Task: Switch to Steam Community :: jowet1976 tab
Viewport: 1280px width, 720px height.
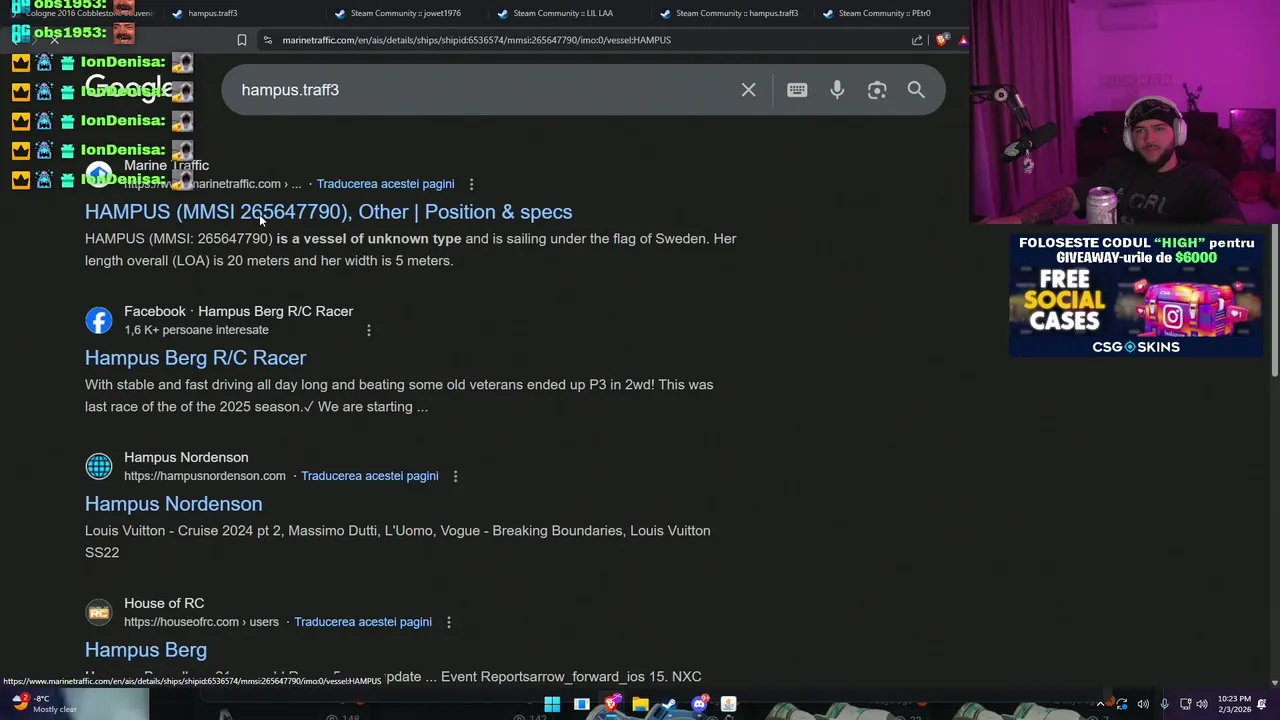Action: (x=398, y=13)
